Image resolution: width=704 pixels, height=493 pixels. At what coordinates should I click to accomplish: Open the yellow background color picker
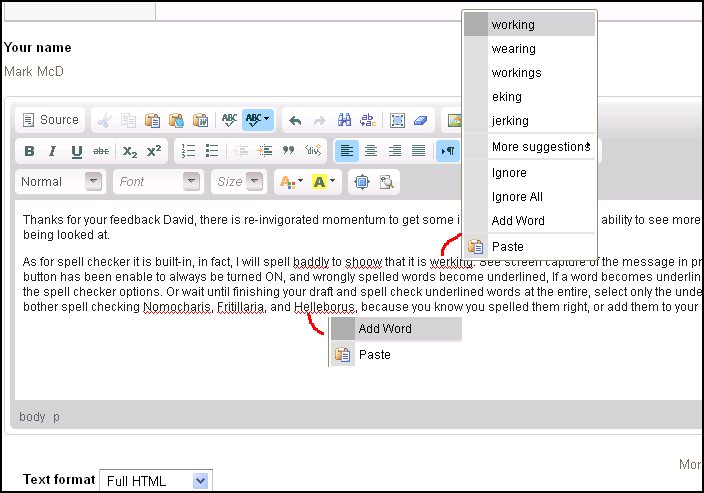[323, 182]
